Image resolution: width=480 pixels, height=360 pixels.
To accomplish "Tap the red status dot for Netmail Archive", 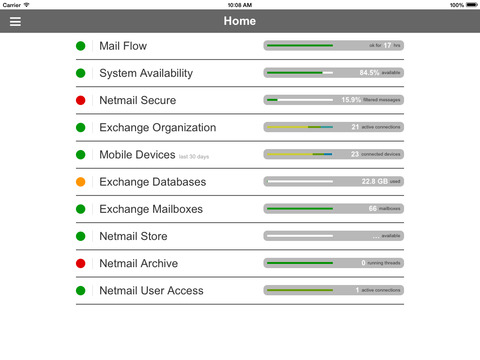I will [x=81, y=263].
